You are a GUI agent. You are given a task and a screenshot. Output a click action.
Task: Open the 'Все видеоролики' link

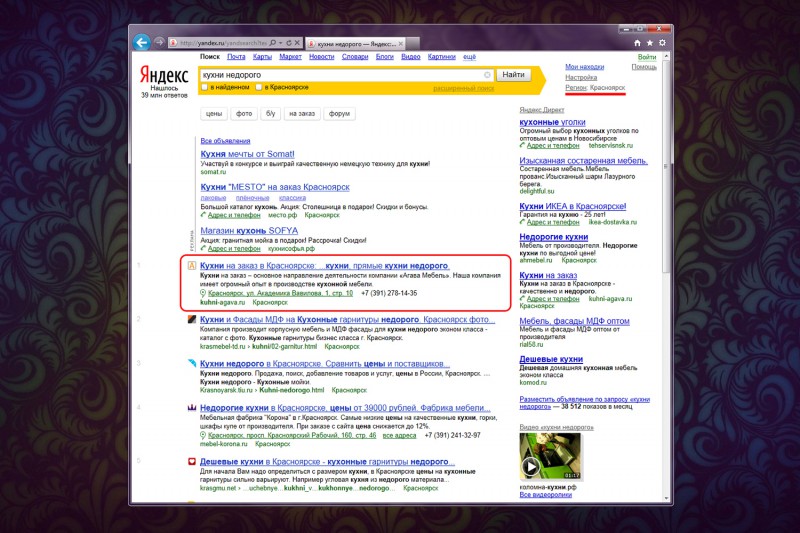coord(545,495)
